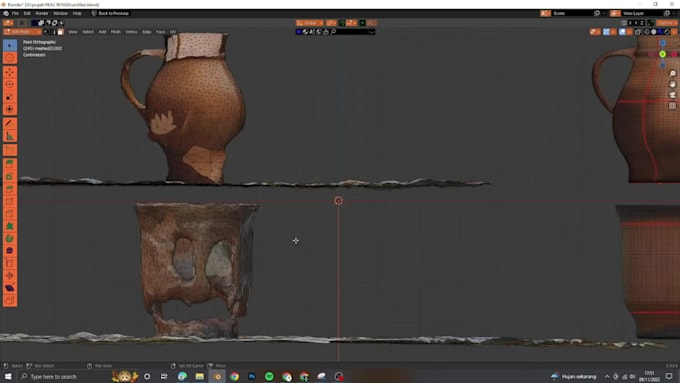Switch to solid viewport shading
This screenshot has width=680, height=383.
point(654,32)
